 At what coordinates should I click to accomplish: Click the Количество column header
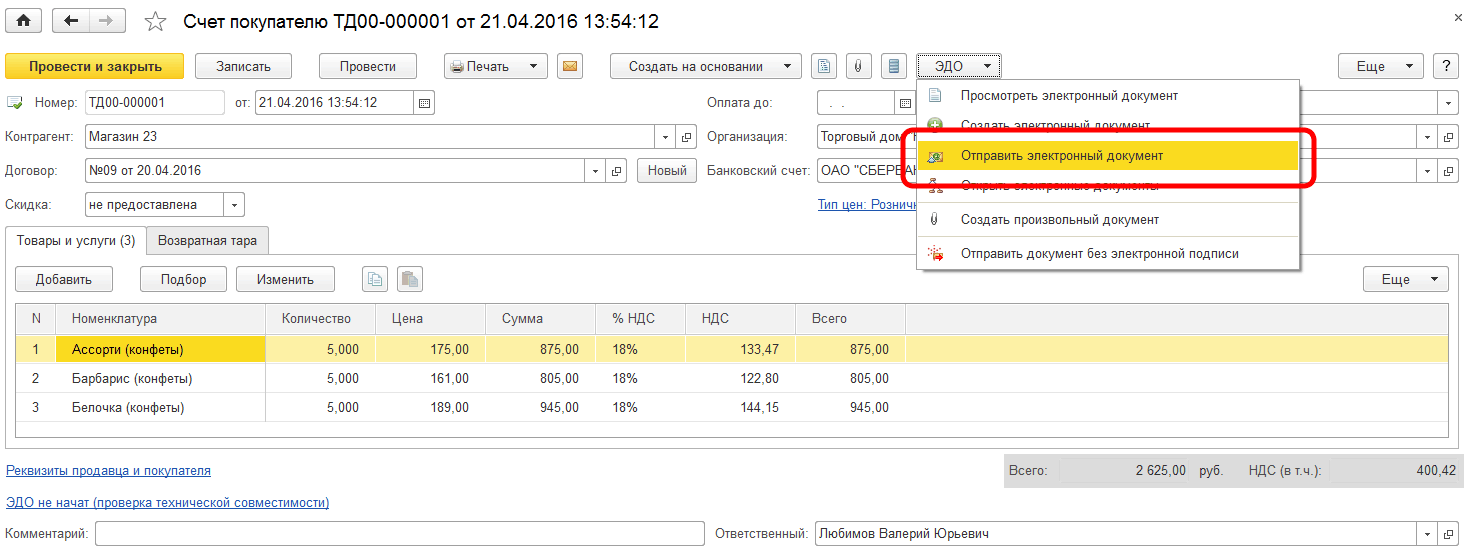coord(320,319)
